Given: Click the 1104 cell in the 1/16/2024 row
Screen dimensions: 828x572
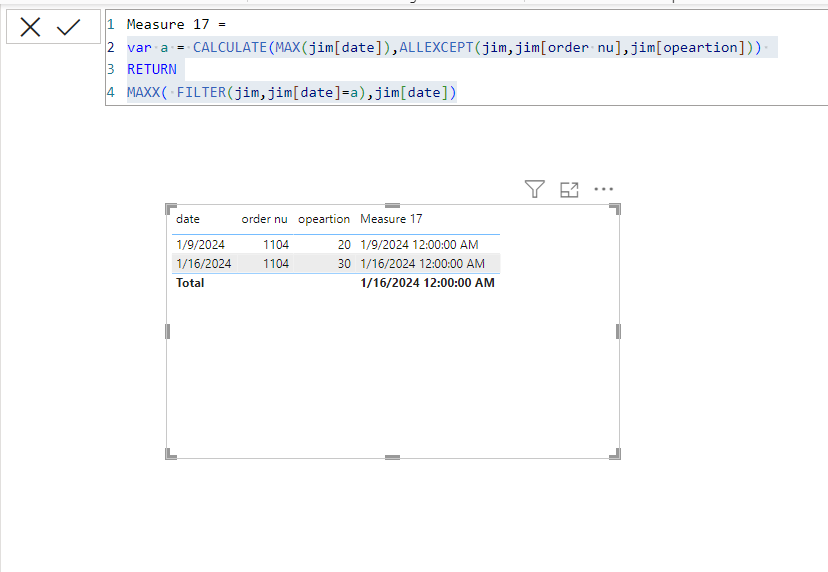Looking at the screenshot, I should click(276, 264).
